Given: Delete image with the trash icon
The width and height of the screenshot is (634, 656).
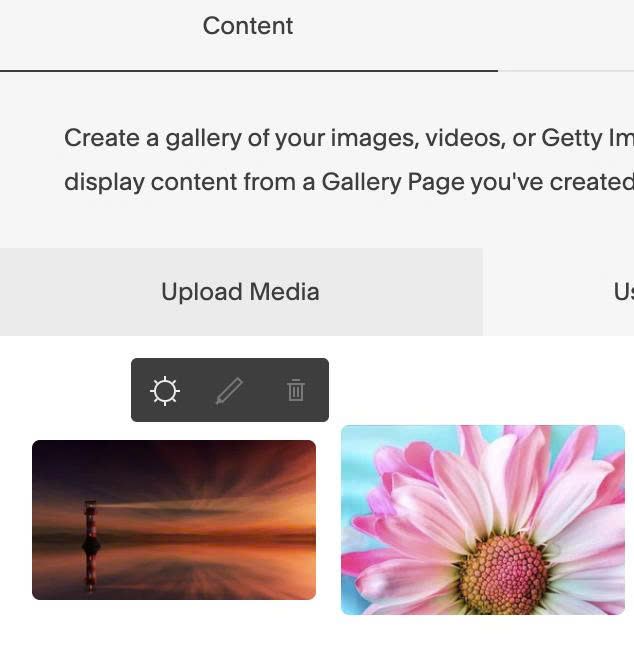Looking at the screenshot, I should coord(296,390).
